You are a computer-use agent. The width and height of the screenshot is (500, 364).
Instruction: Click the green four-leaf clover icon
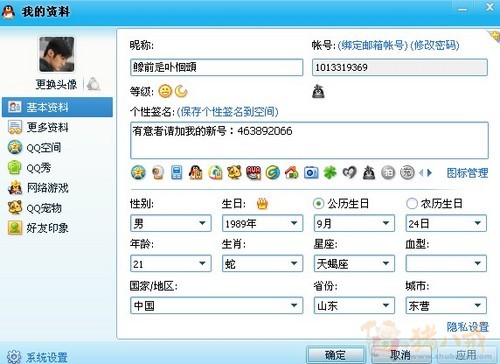click(330, 173)
